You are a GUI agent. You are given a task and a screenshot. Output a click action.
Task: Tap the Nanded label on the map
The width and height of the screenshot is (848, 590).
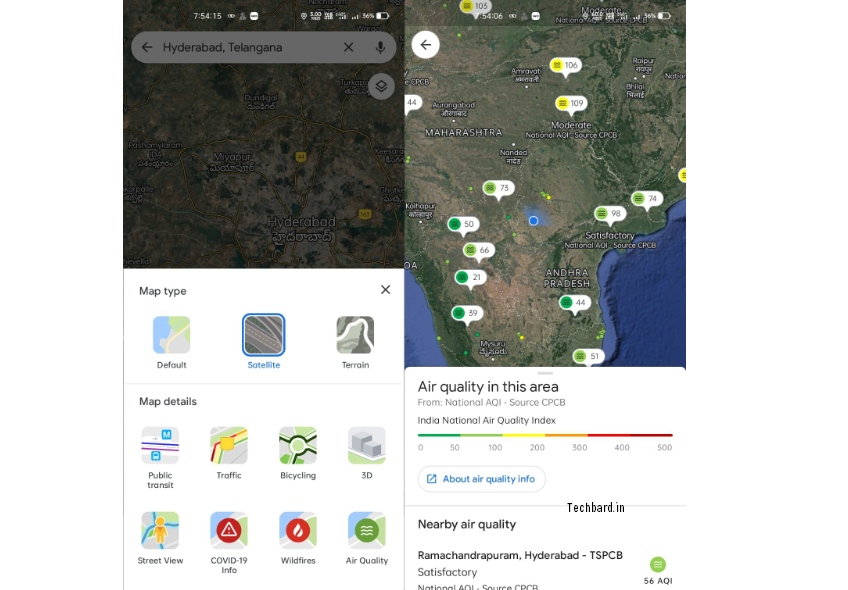pos(513,157)
